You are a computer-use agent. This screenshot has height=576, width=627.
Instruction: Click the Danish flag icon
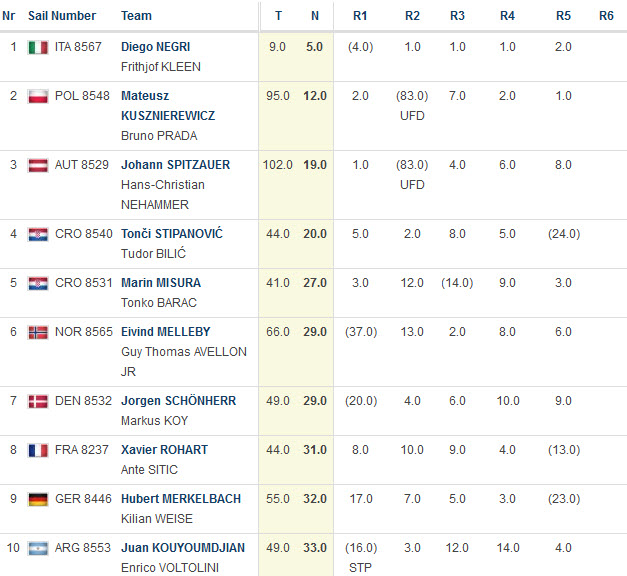tap(38, 401)
